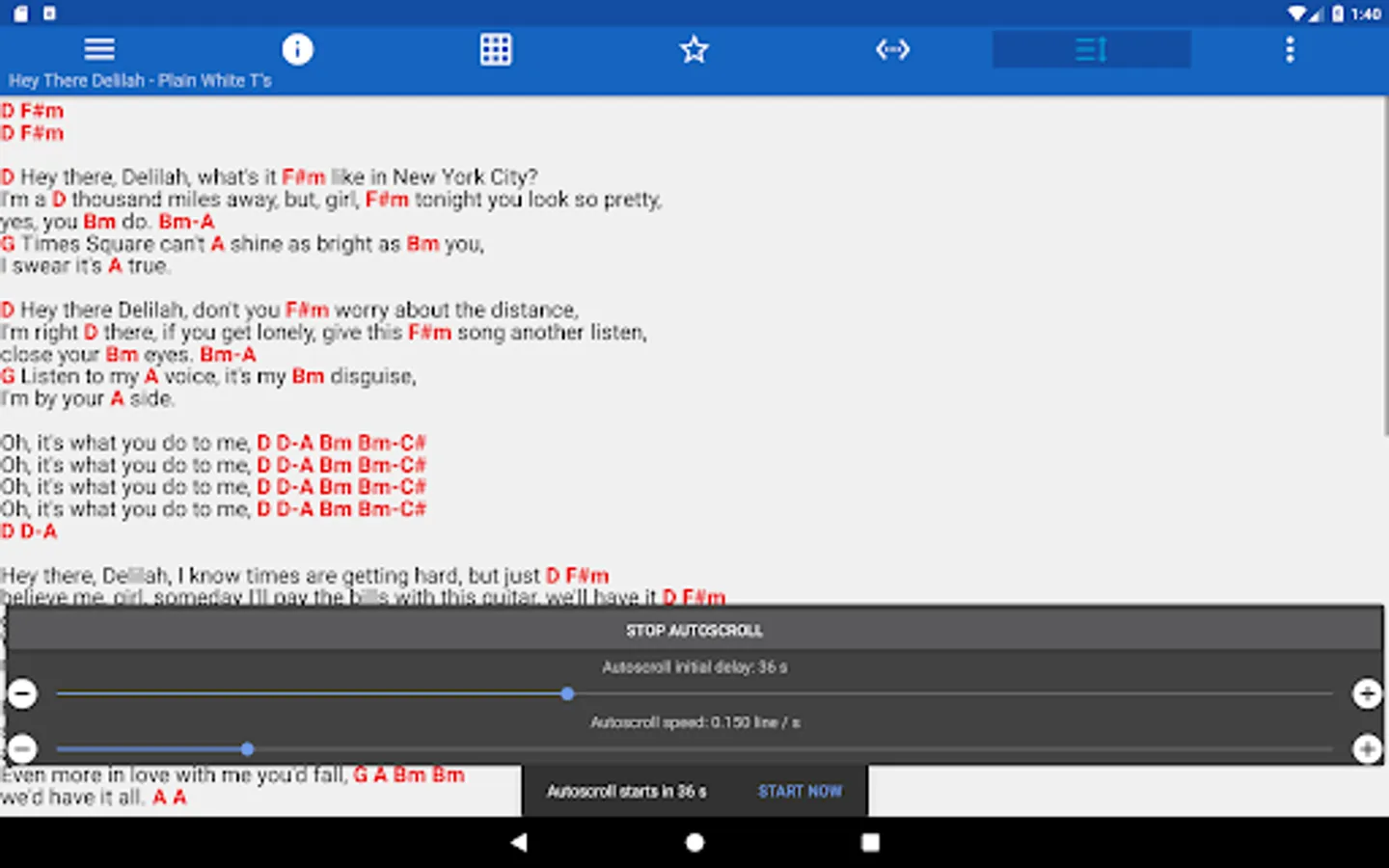1389x868 pixels.
Task: Open the hamburger navigation menu
Action: coord(99,48)
